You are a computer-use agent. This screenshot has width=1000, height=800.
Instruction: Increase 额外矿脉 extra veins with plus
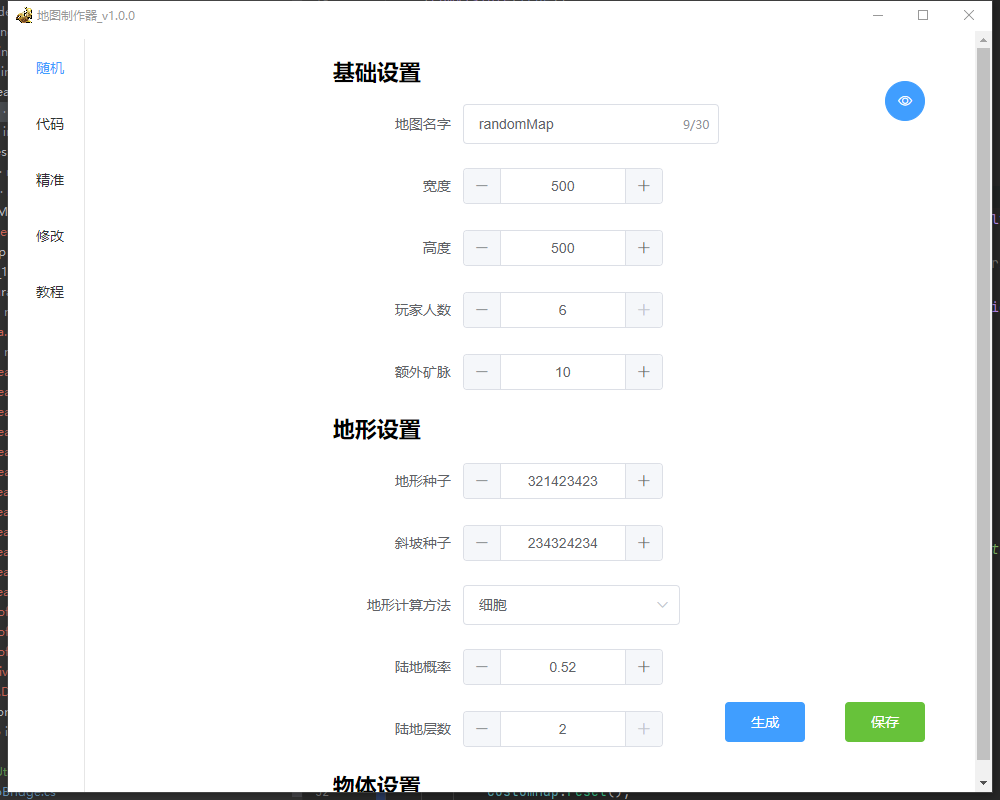point(643,372)
